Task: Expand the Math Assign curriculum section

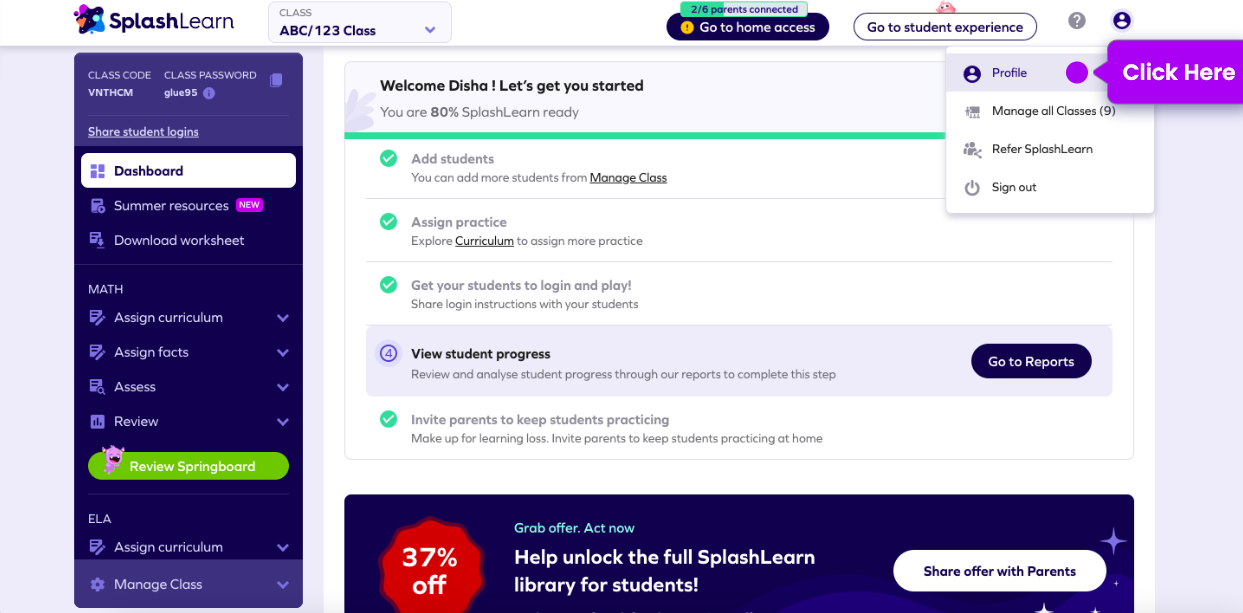Action: click(283, 318)
